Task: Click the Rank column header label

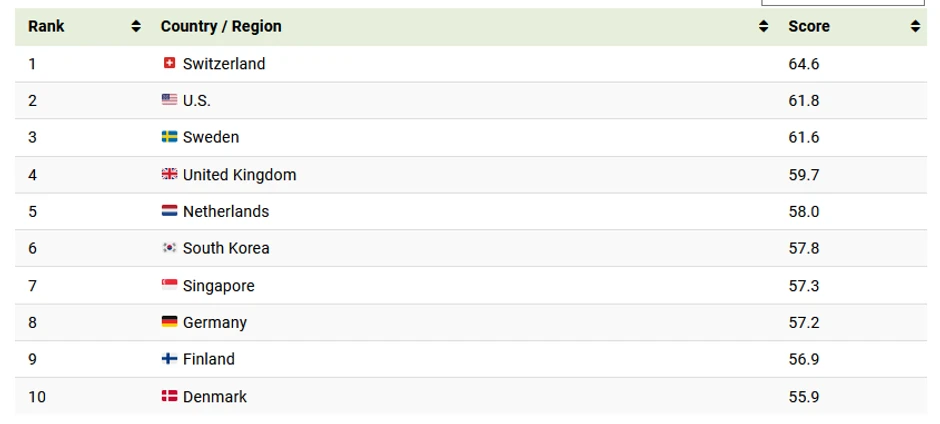Action: click(x=46, y=27)
